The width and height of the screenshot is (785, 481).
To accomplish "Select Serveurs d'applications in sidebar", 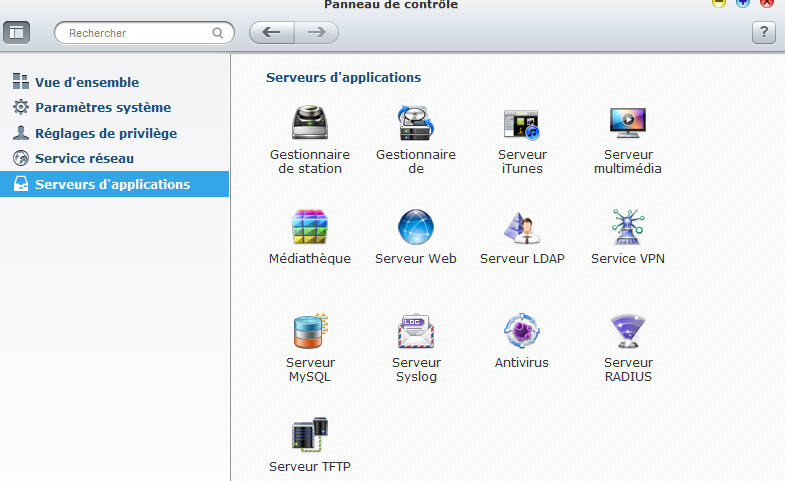I will 115,184.
